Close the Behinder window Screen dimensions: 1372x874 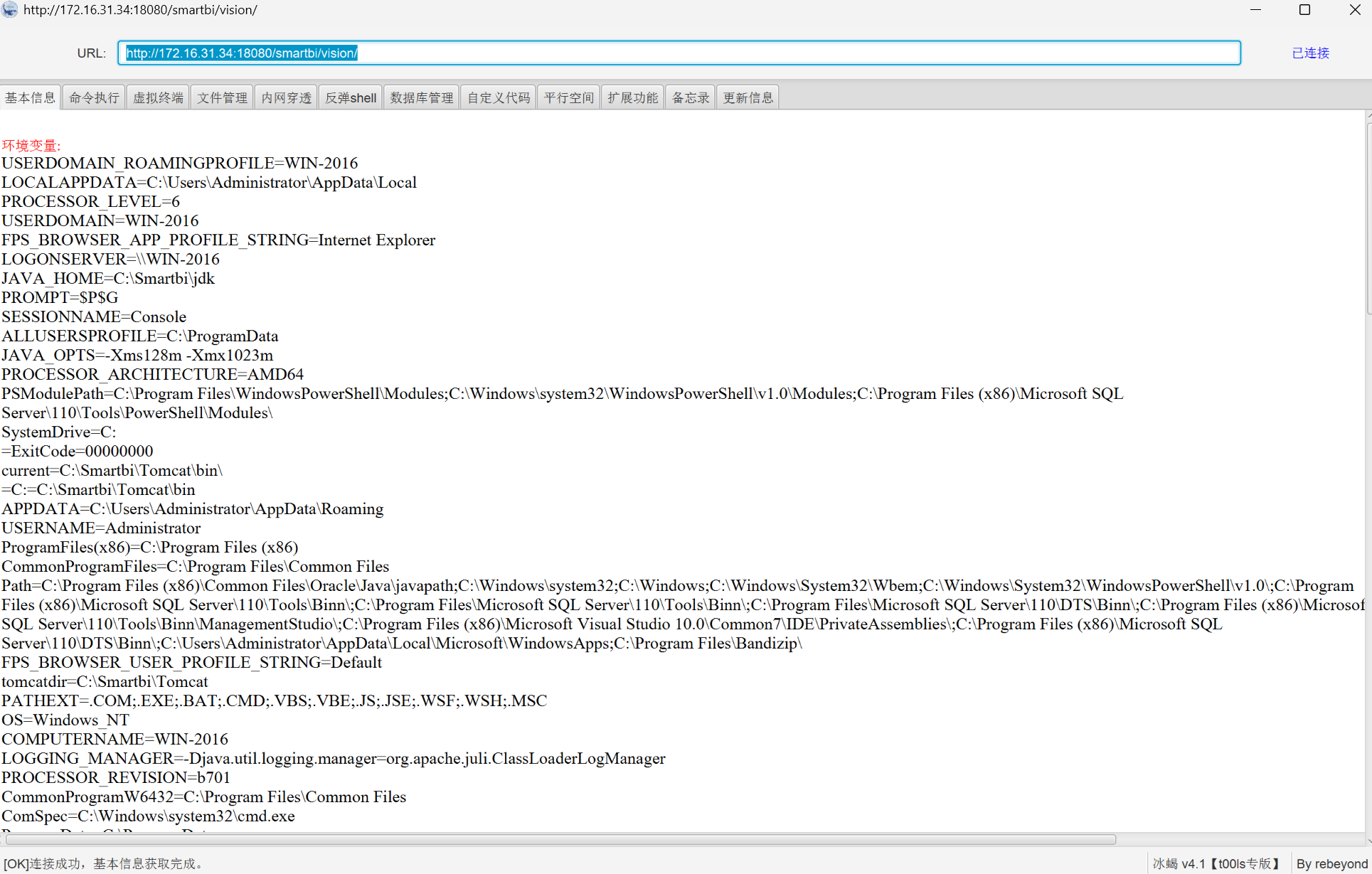[1354, 10]
